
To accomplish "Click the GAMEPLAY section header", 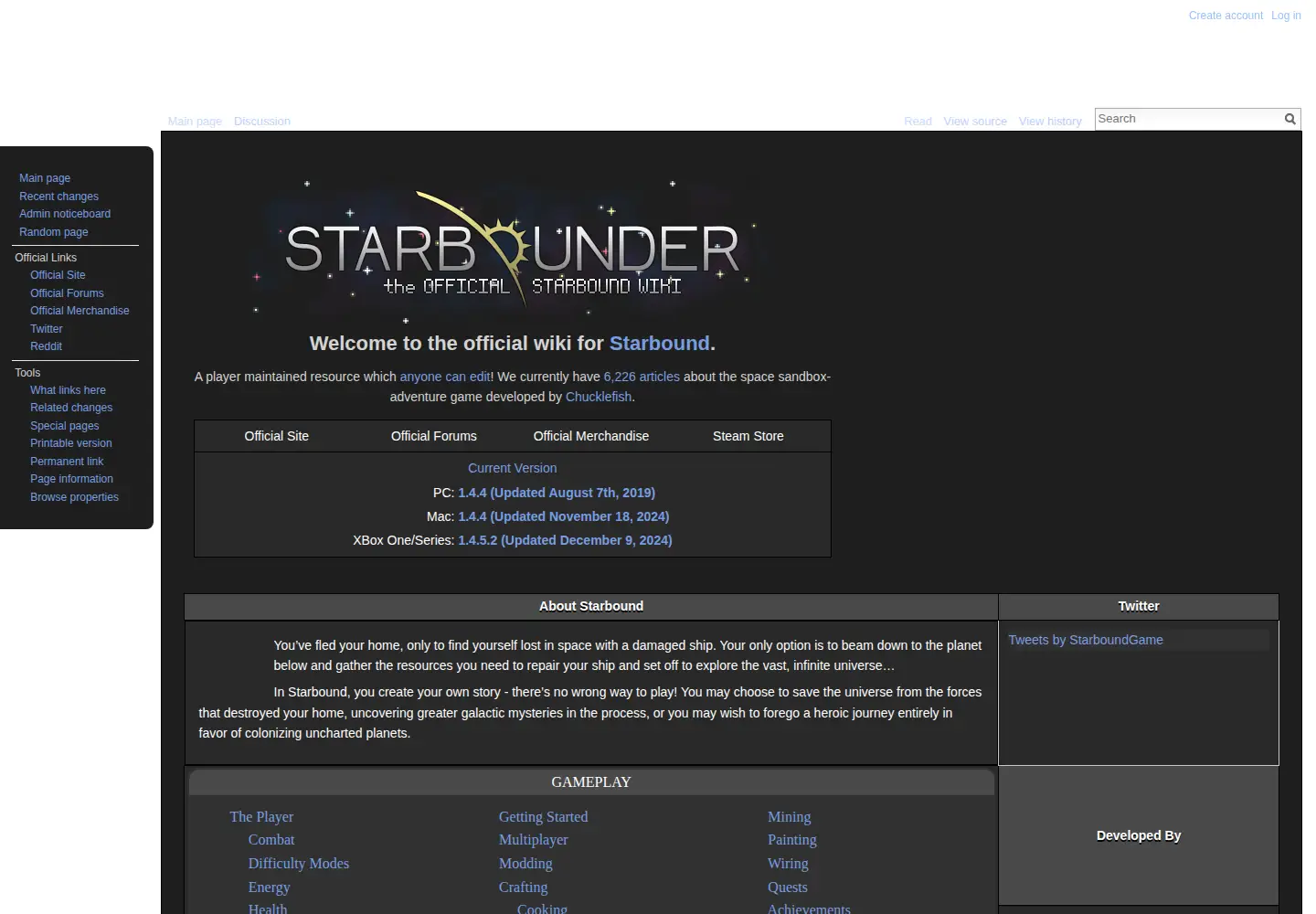I will tap(591, 782).
